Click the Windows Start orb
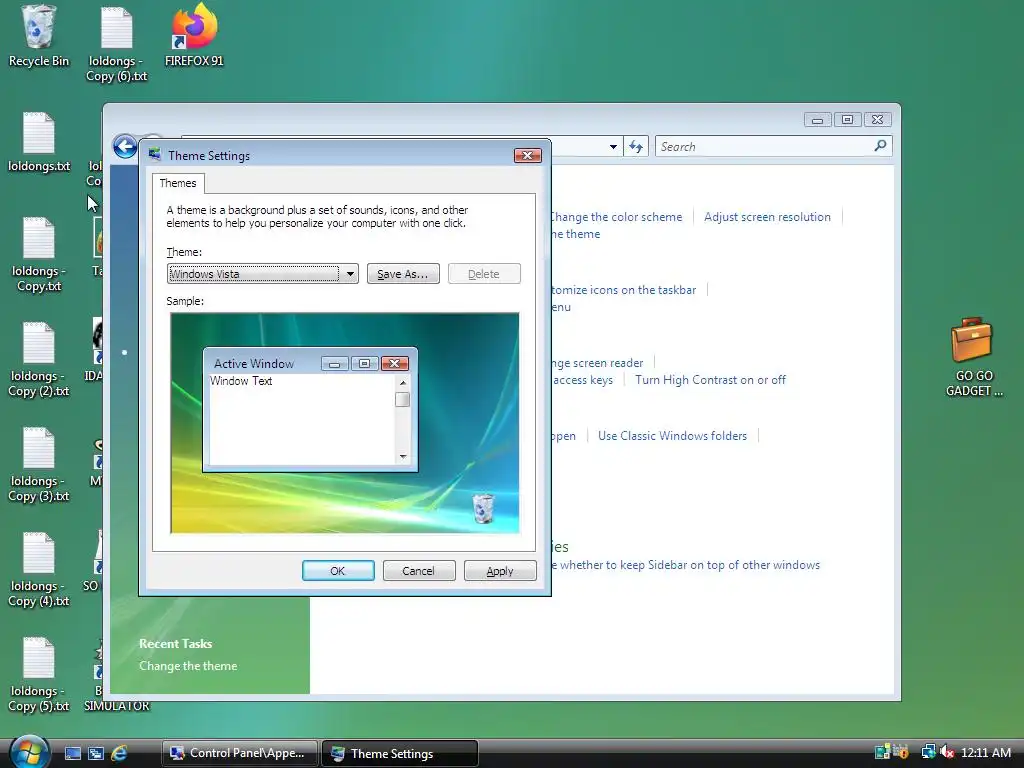1024x768 pixels. tap(28, 752)
